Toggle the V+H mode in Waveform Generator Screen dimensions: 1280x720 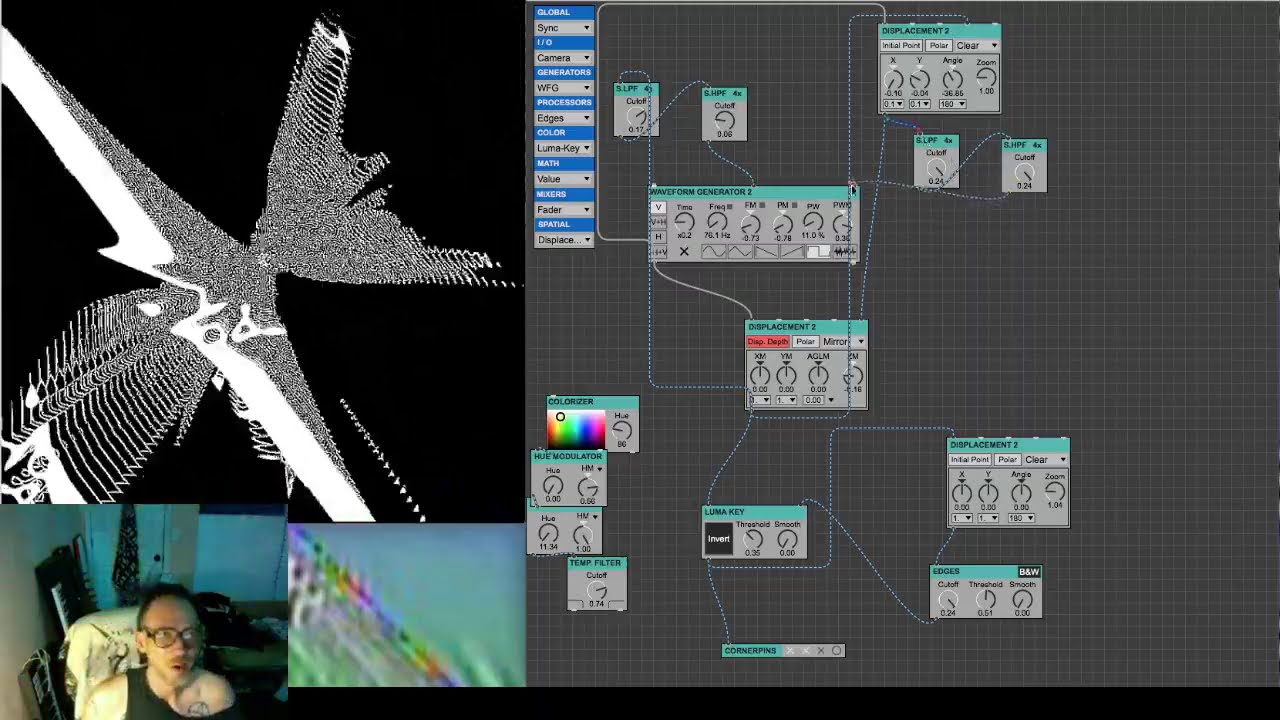658,222
